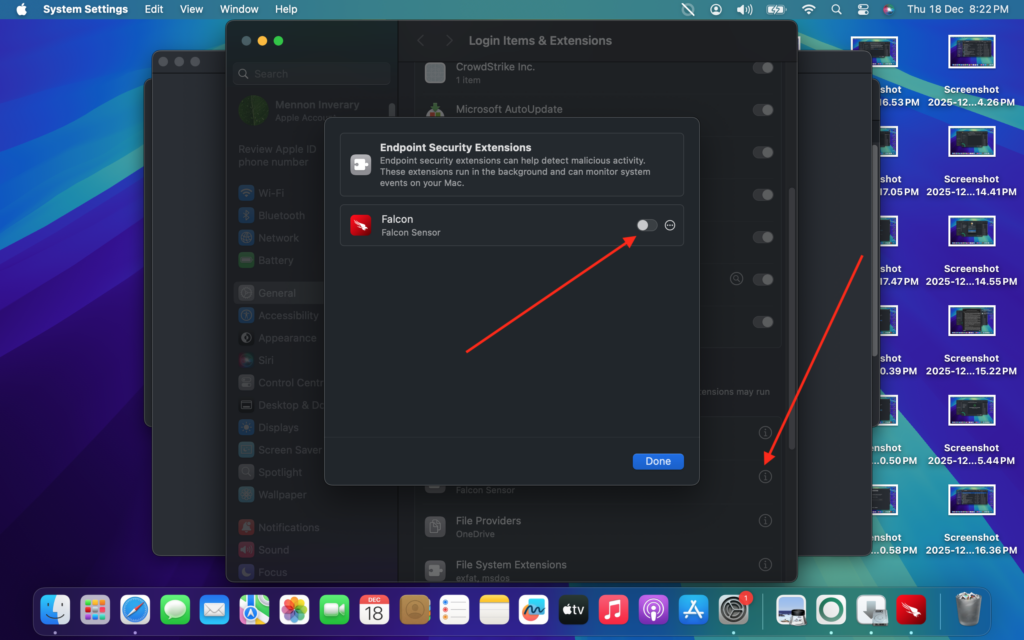Screen dimensions: 1024x640
Task: Open the Help menu
Action: point(286,9)
